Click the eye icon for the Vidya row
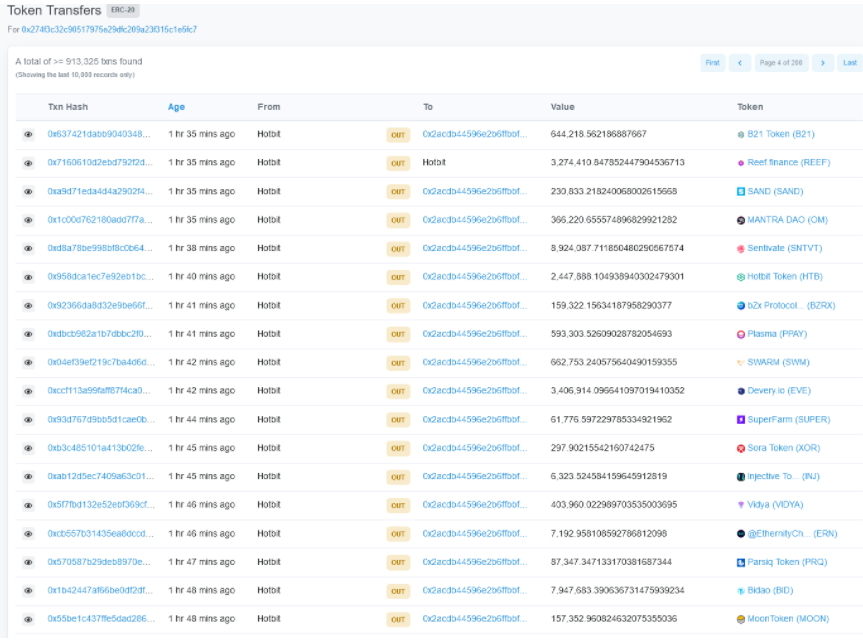The image size is (863, 642). (x=28, y=505)
